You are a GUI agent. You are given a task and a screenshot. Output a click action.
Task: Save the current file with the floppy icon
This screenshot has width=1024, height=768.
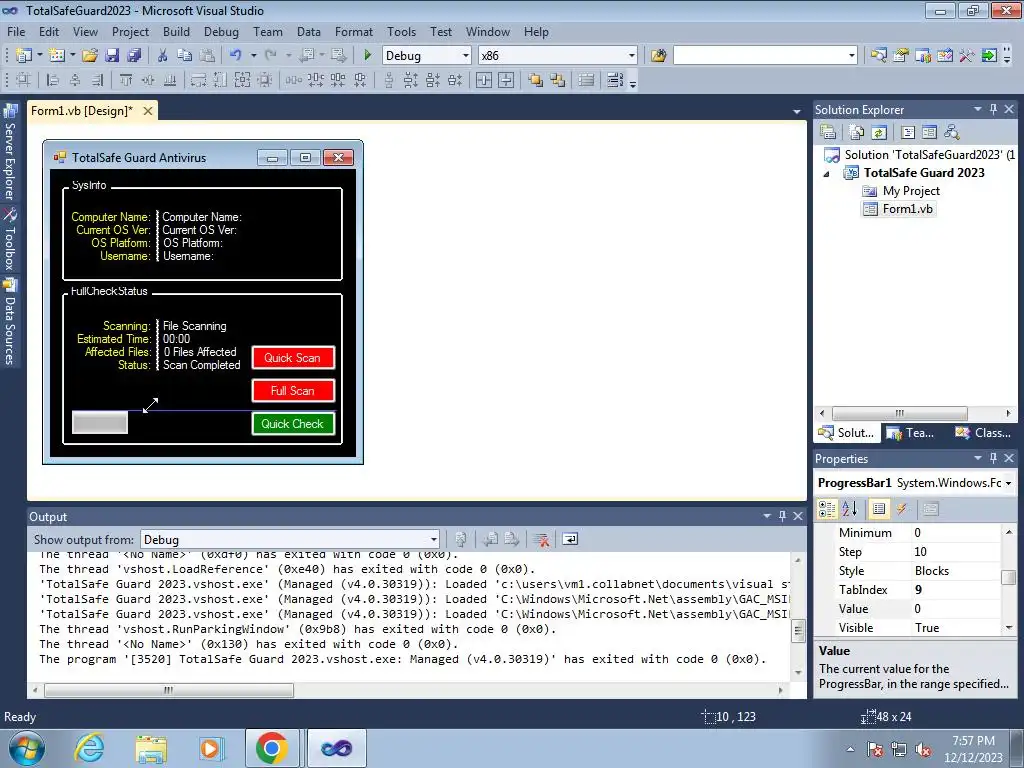[x=112, y=56]
